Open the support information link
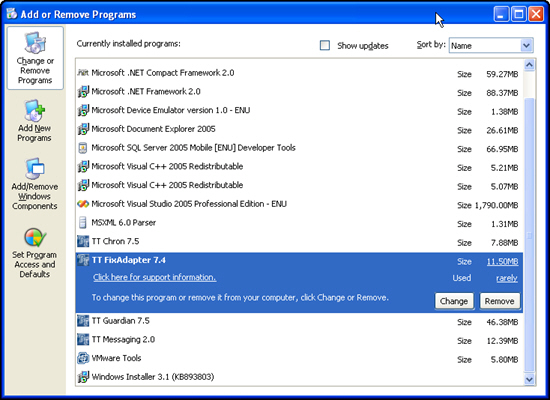 click(154, 277)
